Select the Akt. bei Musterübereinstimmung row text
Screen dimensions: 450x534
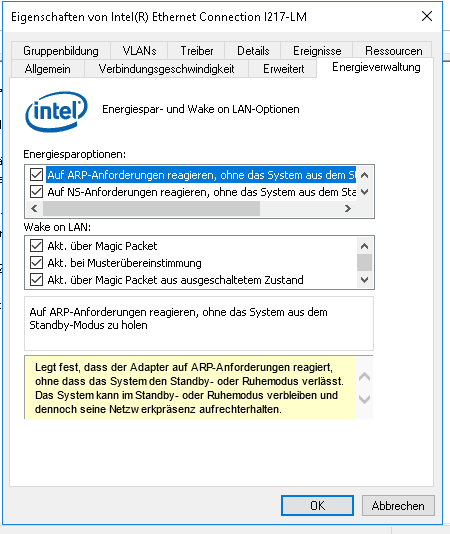click(x=124, y=263)
